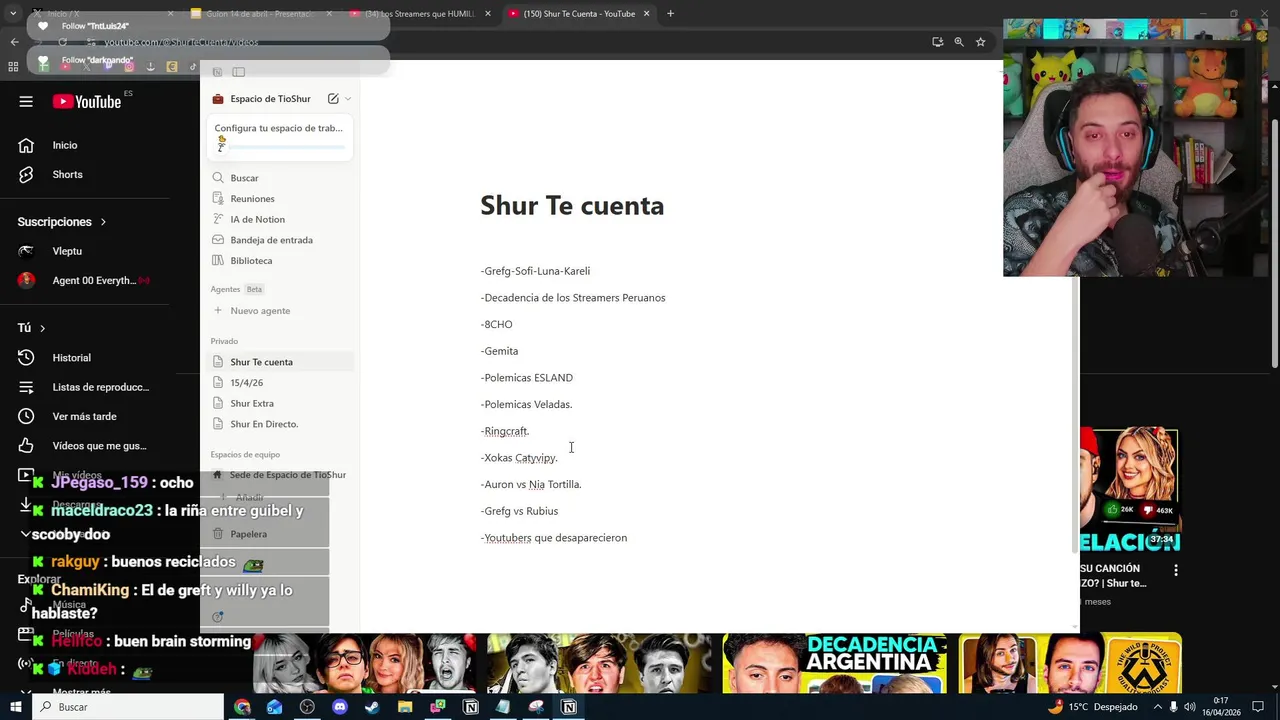Image resolution: width=1280 pixels, height=720 pixels.
Task: Open the 15/4/26 Notion page
Action: 280,383
